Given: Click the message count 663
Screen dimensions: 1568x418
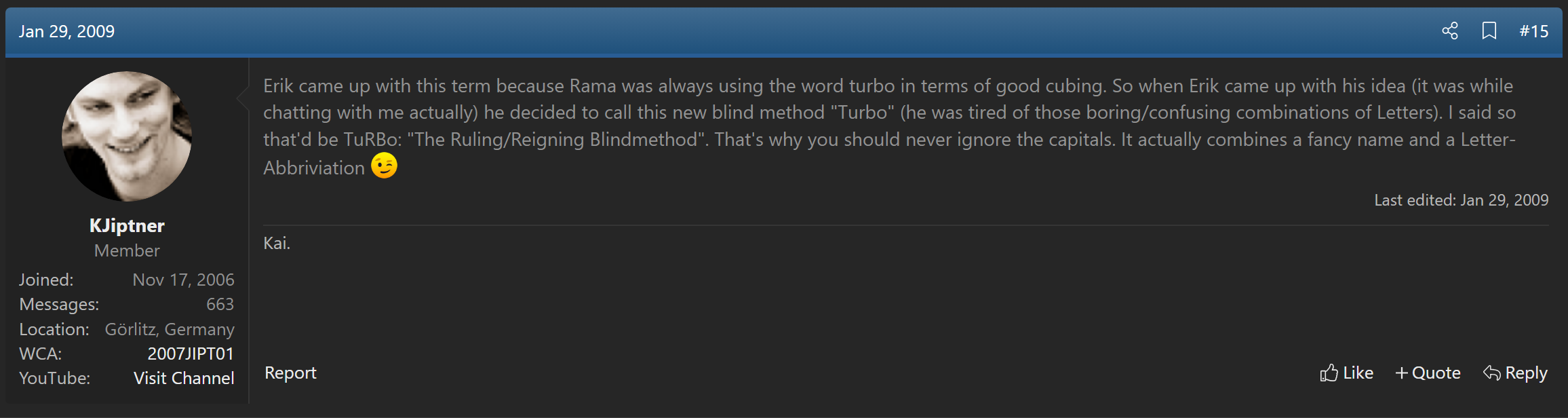Looking at the screenshot, I should click(x=220, y=304).
